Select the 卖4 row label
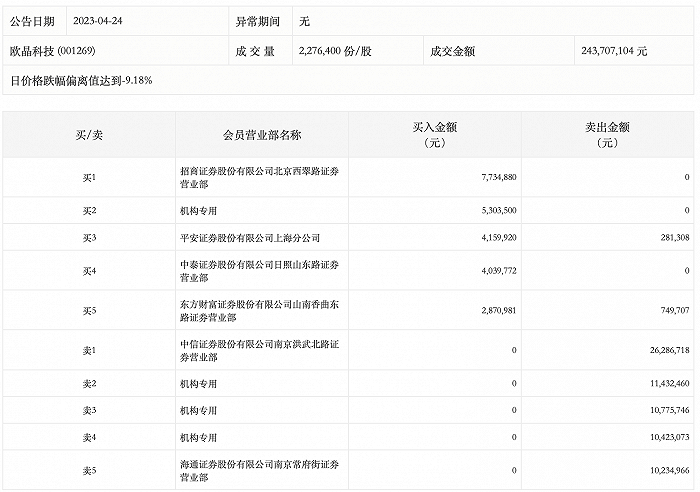The image size is (700, 492). coord(89,438)
